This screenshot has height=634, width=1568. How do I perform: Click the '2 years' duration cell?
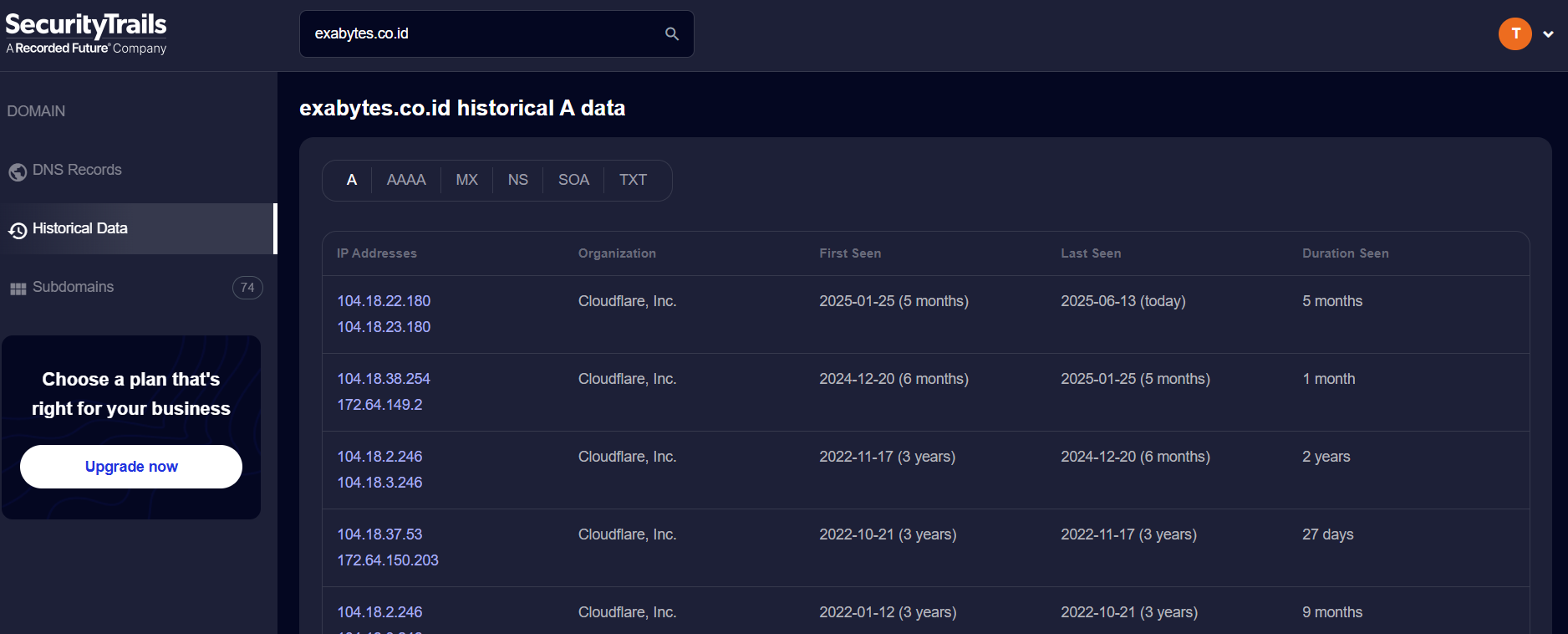[1326, 457]
